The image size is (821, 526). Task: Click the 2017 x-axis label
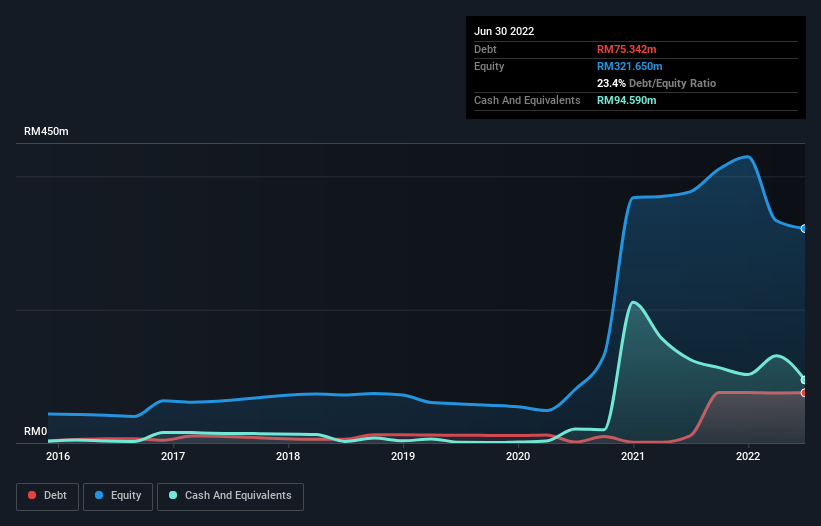[173, 456]
